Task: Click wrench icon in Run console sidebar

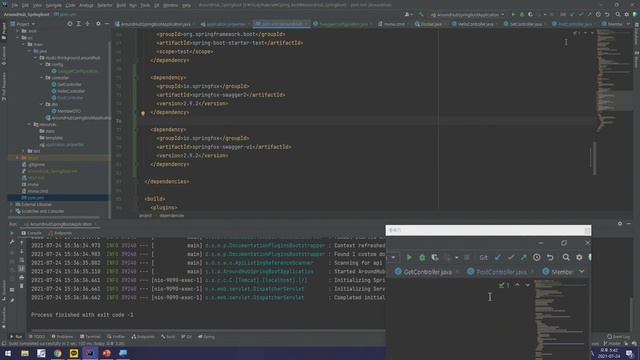Action: click(x=12, y=242)
